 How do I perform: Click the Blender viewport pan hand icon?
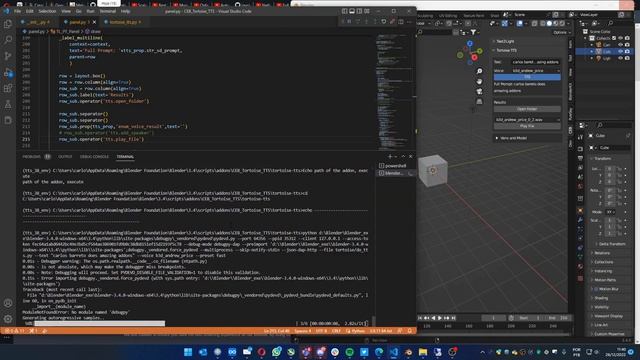coord(479,81)
